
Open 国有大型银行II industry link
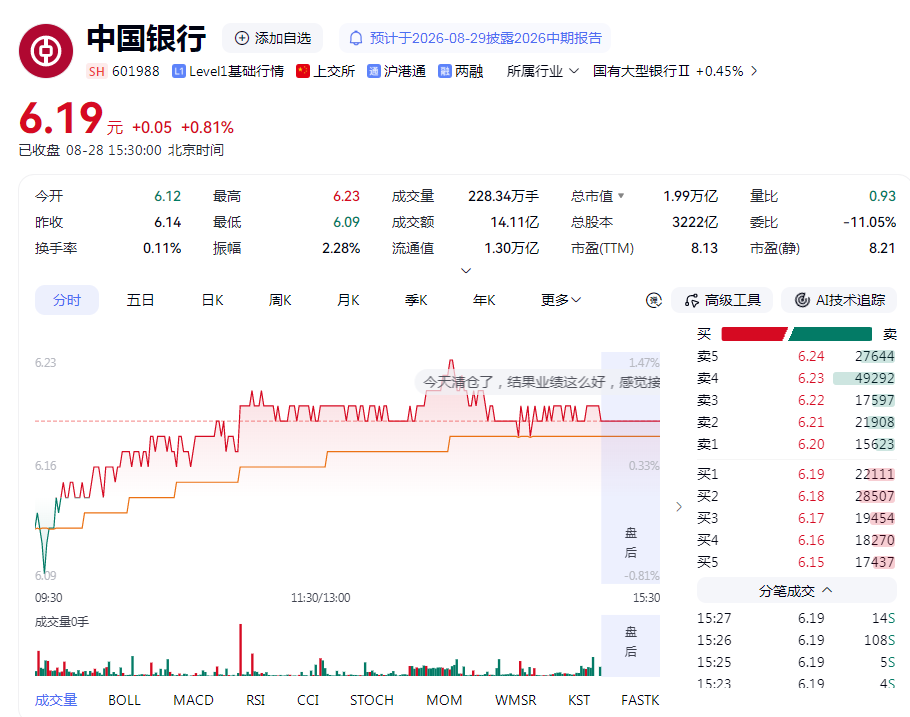[x=641, y=71]
